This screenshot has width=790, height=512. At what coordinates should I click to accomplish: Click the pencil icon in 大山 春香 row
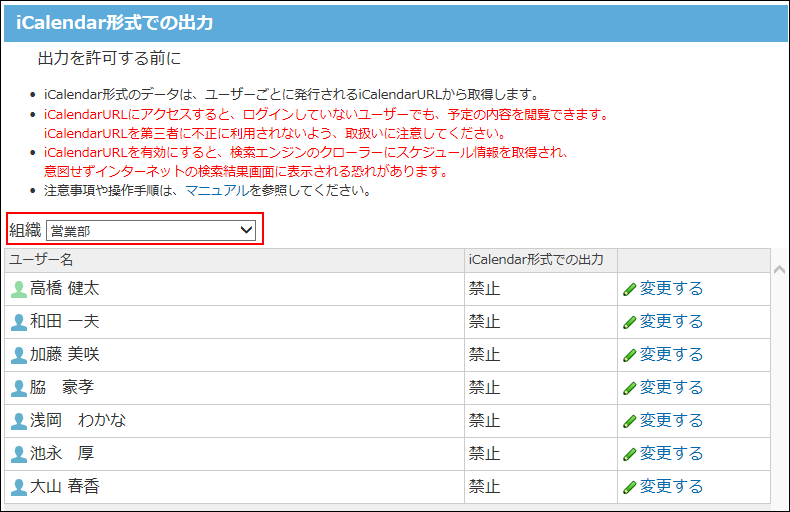tap(629, 487)
